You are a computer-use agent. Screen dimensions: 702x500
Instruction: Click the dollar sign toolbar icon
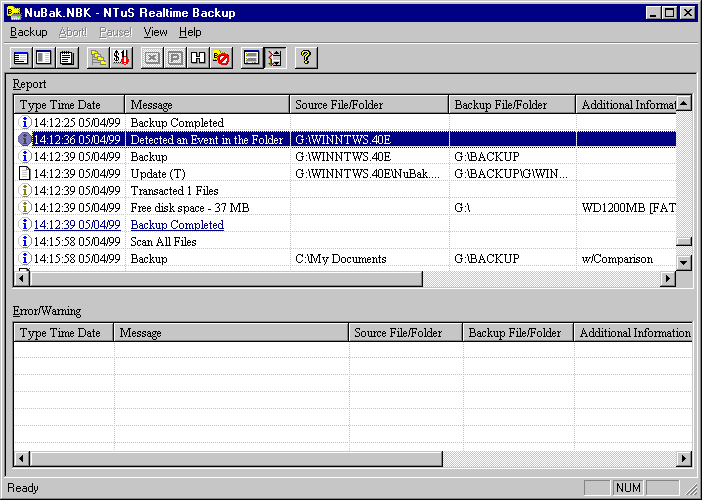tap(121, 58)
